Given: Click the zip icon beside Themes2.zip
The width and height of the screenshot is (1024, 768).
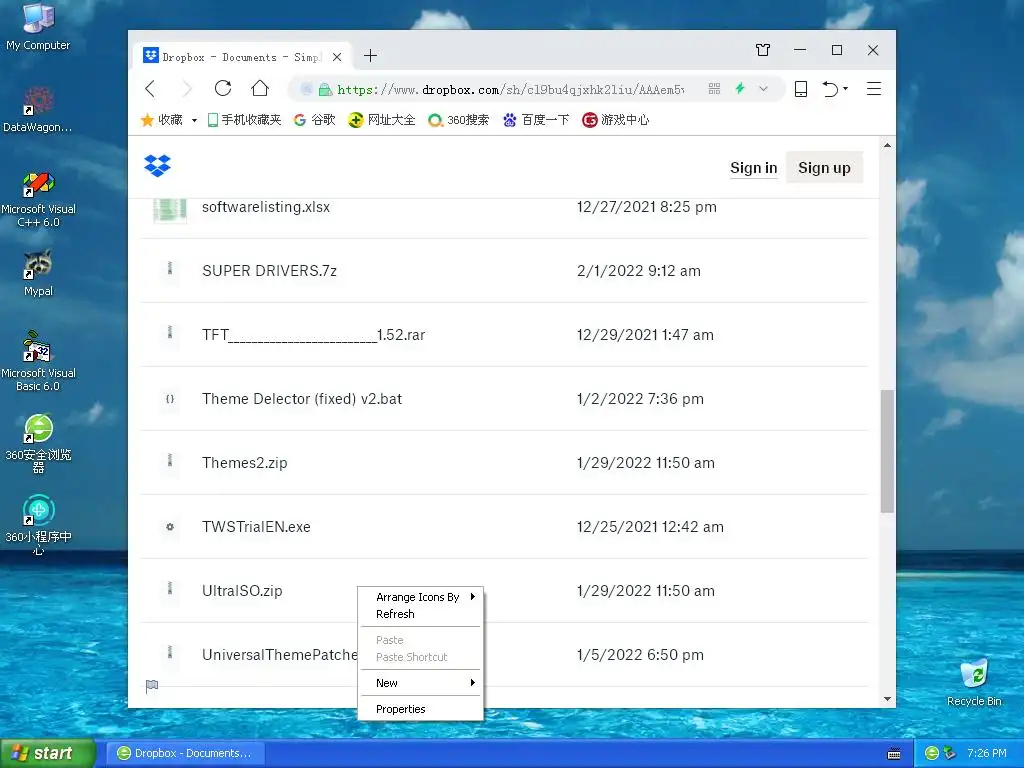Looking at the screenshot, I should tap(170, 460).
